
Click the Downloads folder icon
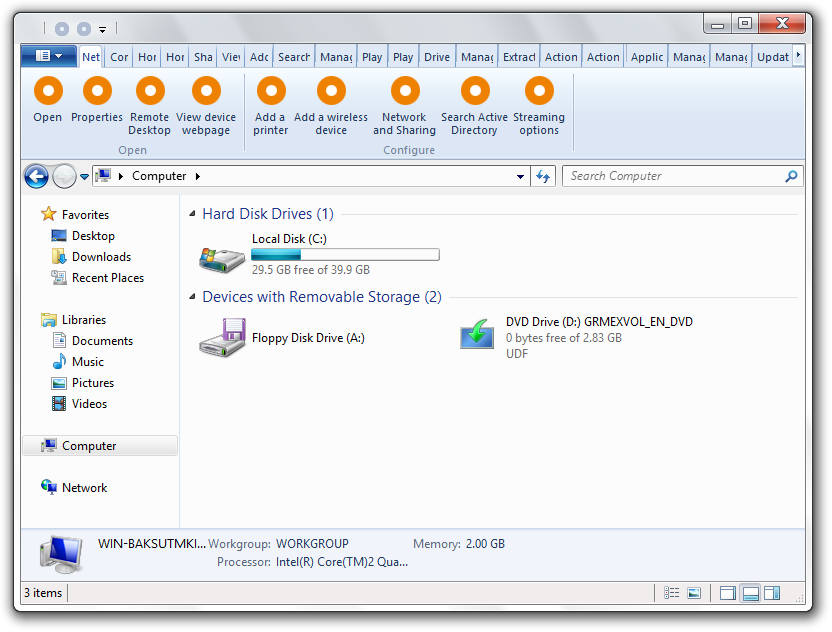59,256
